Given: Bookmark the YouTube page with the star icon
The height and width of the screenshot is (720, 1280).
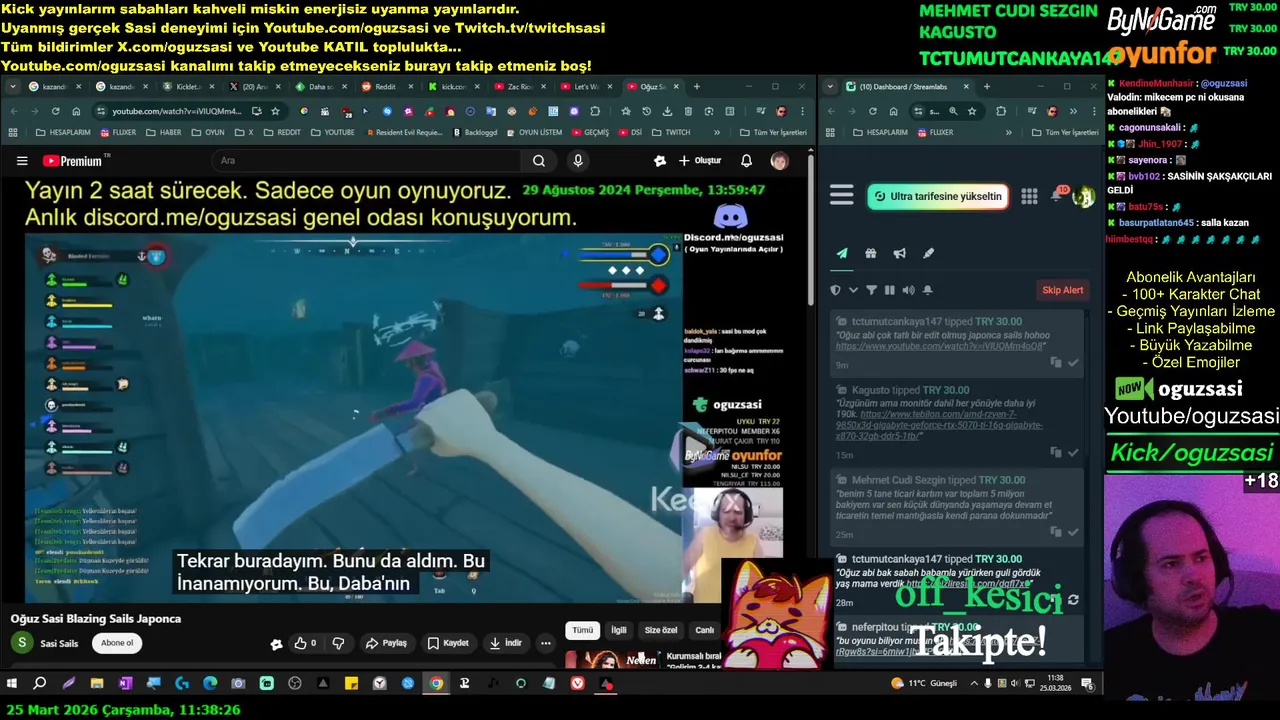Looking at the screenshot, I should pos(275,111).
